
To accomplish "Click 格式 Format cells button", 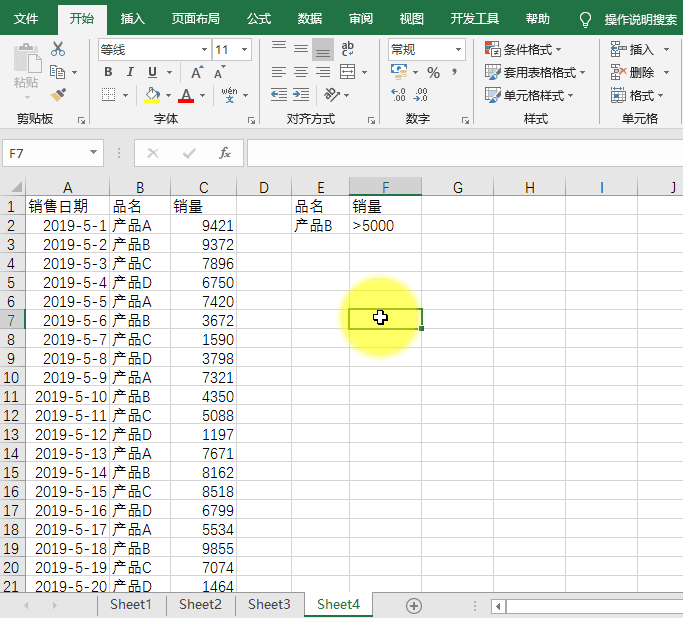I will (637, 95).
